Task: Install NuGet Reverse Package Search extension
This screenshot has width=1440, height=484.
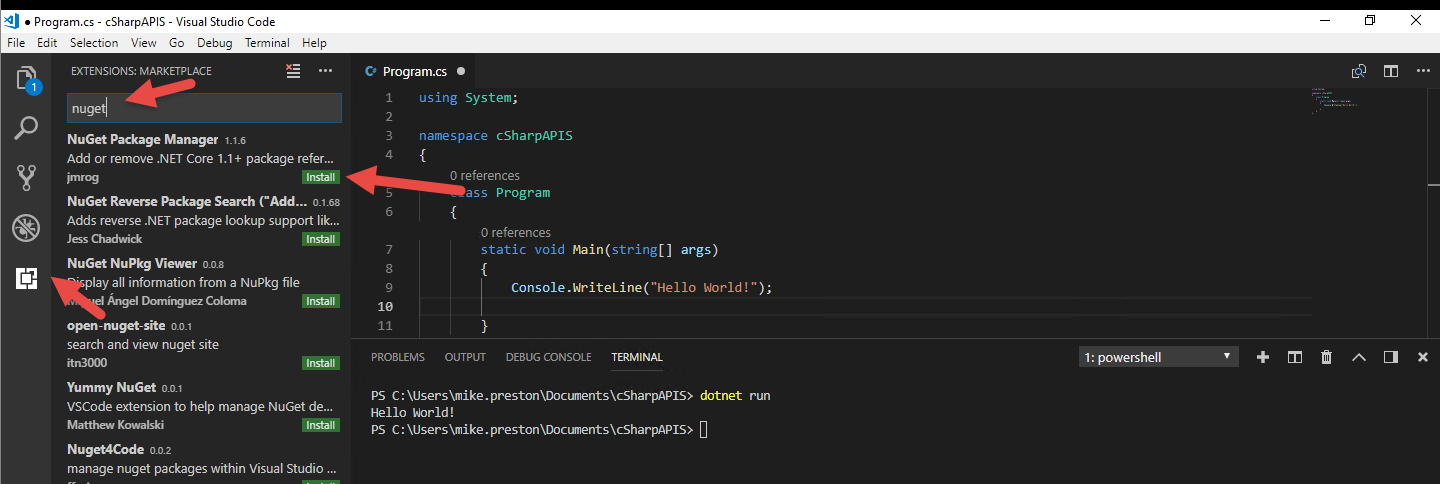Action: [321, 239]
